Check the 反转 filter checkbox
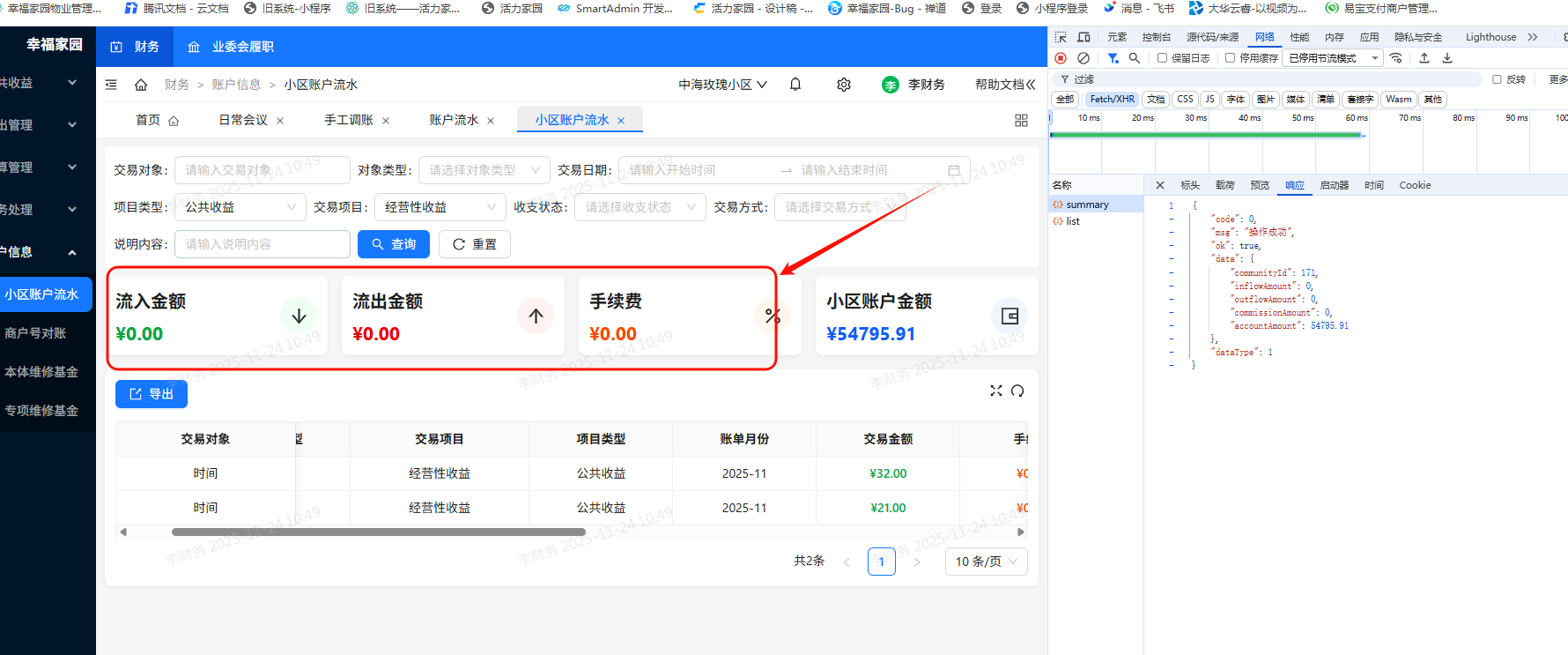This screenshot has height=655, width=1568. (x=1497, y=79)
